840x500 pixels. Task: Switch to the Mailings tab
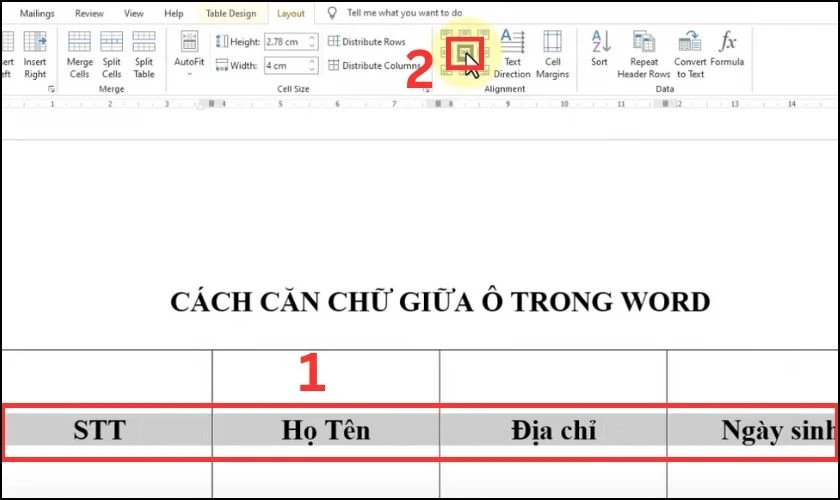[x=37, y=13]
